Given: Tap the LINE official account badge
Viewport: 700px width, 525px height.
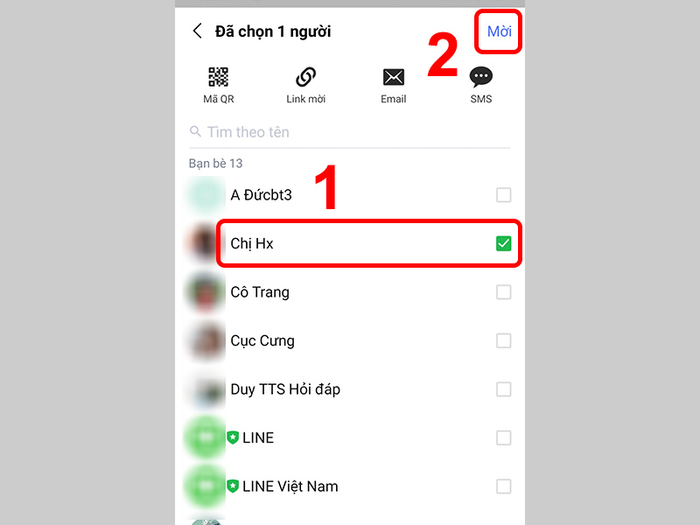Looking at the screenshot, I should [233, 438].
